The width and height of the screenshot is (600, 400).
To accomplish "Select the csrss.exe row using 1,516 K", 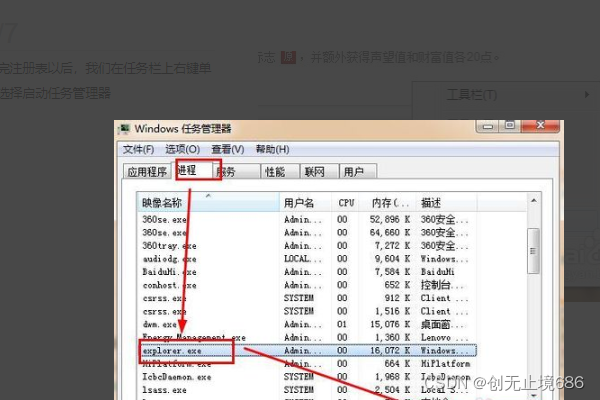I will pos(307,311).
